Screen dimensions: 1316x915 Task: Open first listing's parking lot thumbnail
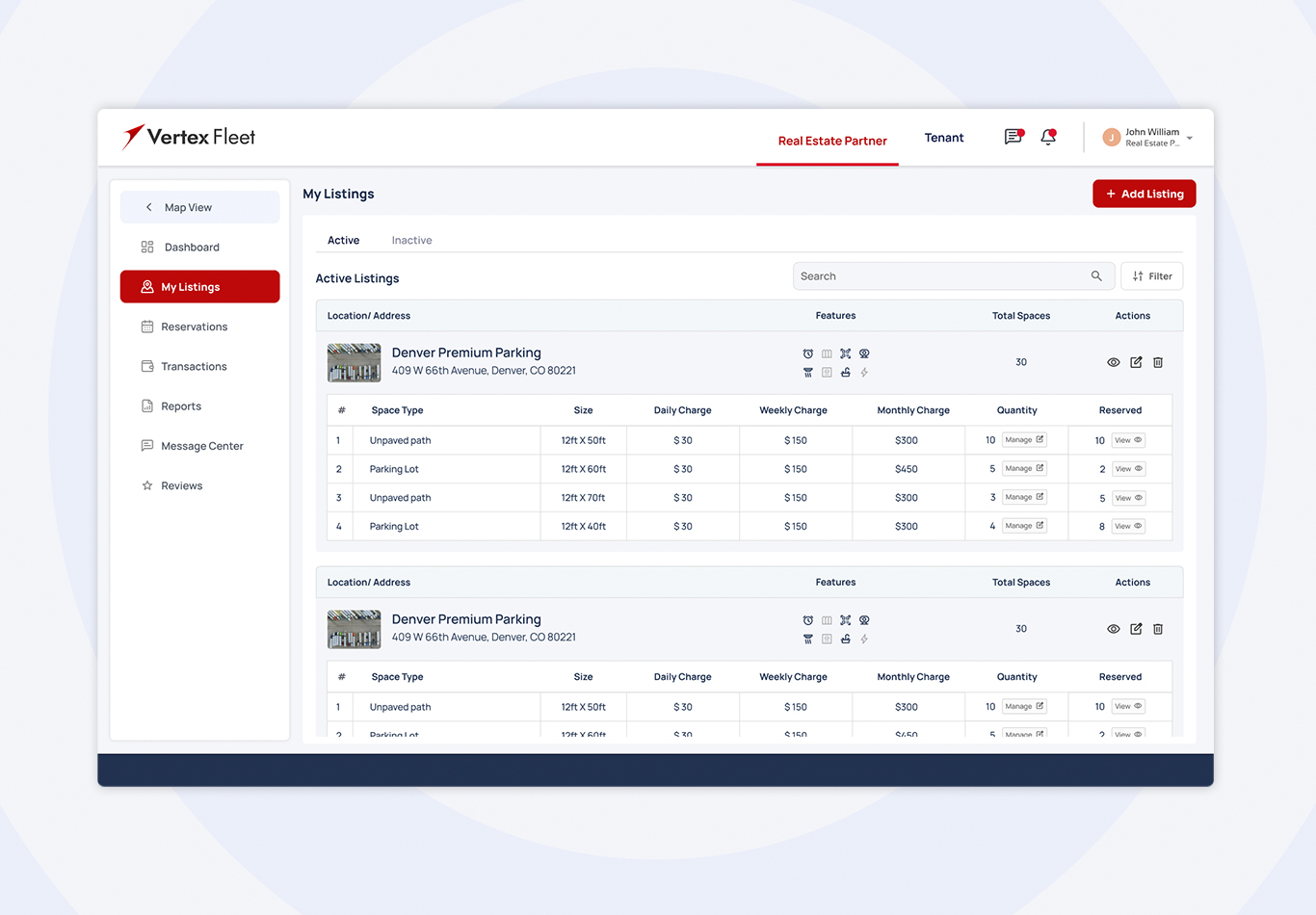coord(354,362)
